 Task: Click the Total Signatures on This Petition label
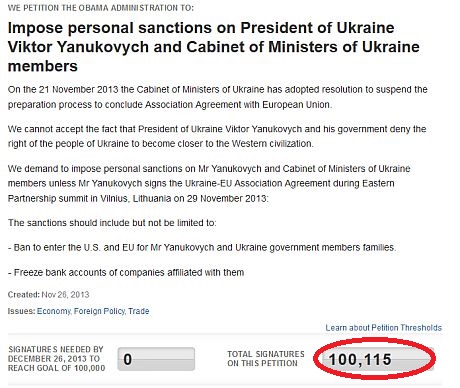(x=266, y=359)
